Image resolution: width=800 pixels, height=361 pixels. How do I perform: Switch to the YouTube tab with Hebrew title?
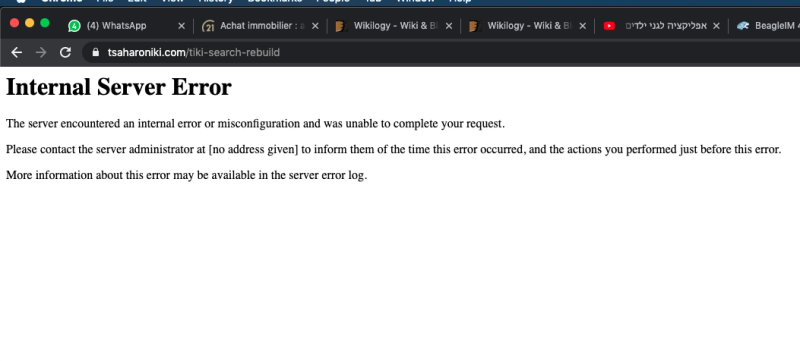(661, 25)
